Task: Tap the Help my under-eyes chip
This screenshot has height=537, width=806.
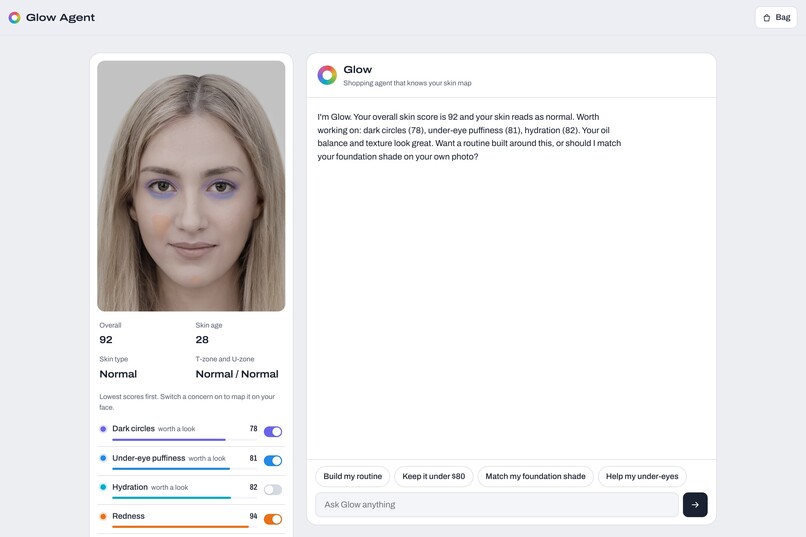Action: [642, 476]
